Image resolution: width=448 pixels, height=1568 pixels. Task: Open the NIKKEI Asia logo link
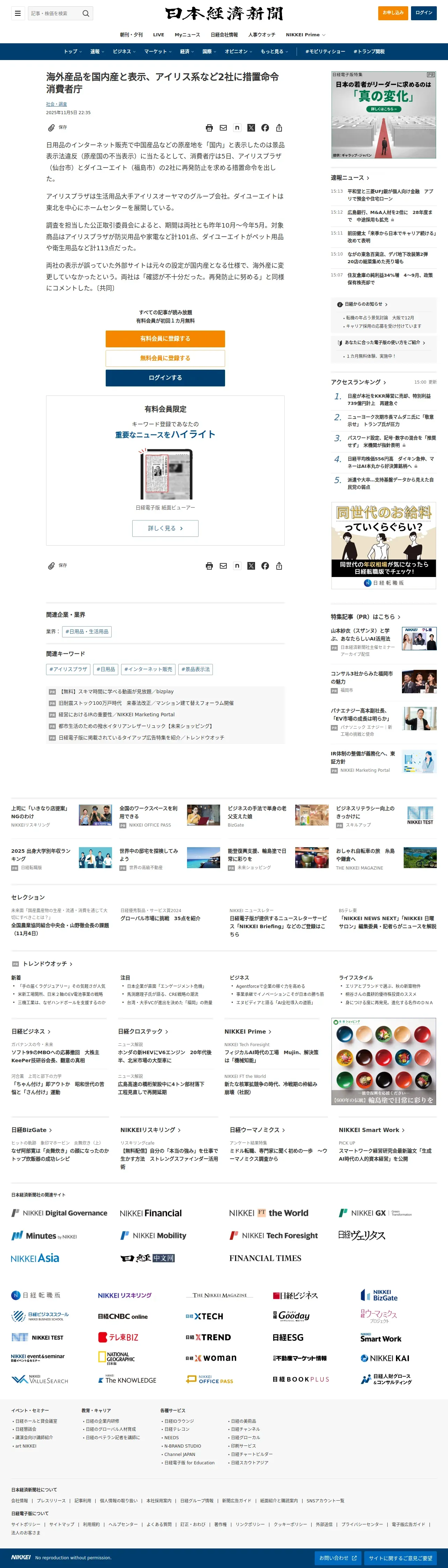click(35, 1258)
